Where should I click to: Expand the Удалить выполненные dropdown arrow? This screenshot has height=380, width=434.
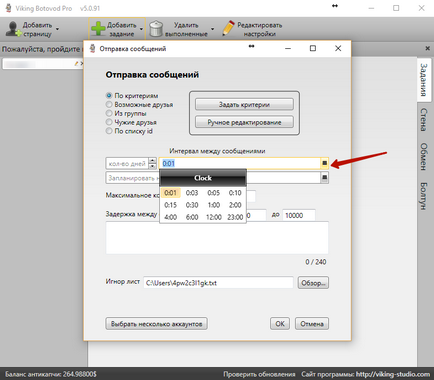213,29
